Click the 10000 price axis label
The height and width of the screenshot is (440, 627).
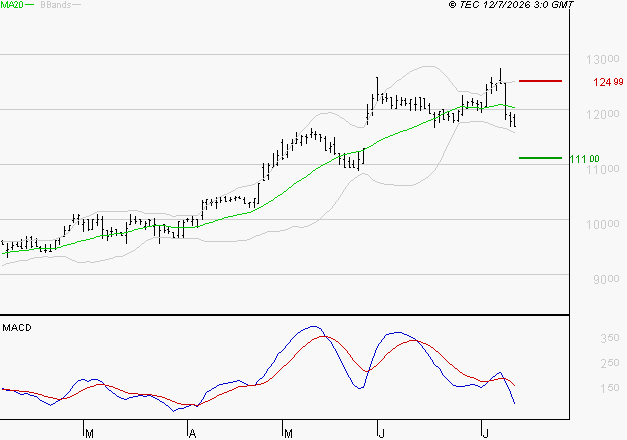click(603, 224)
